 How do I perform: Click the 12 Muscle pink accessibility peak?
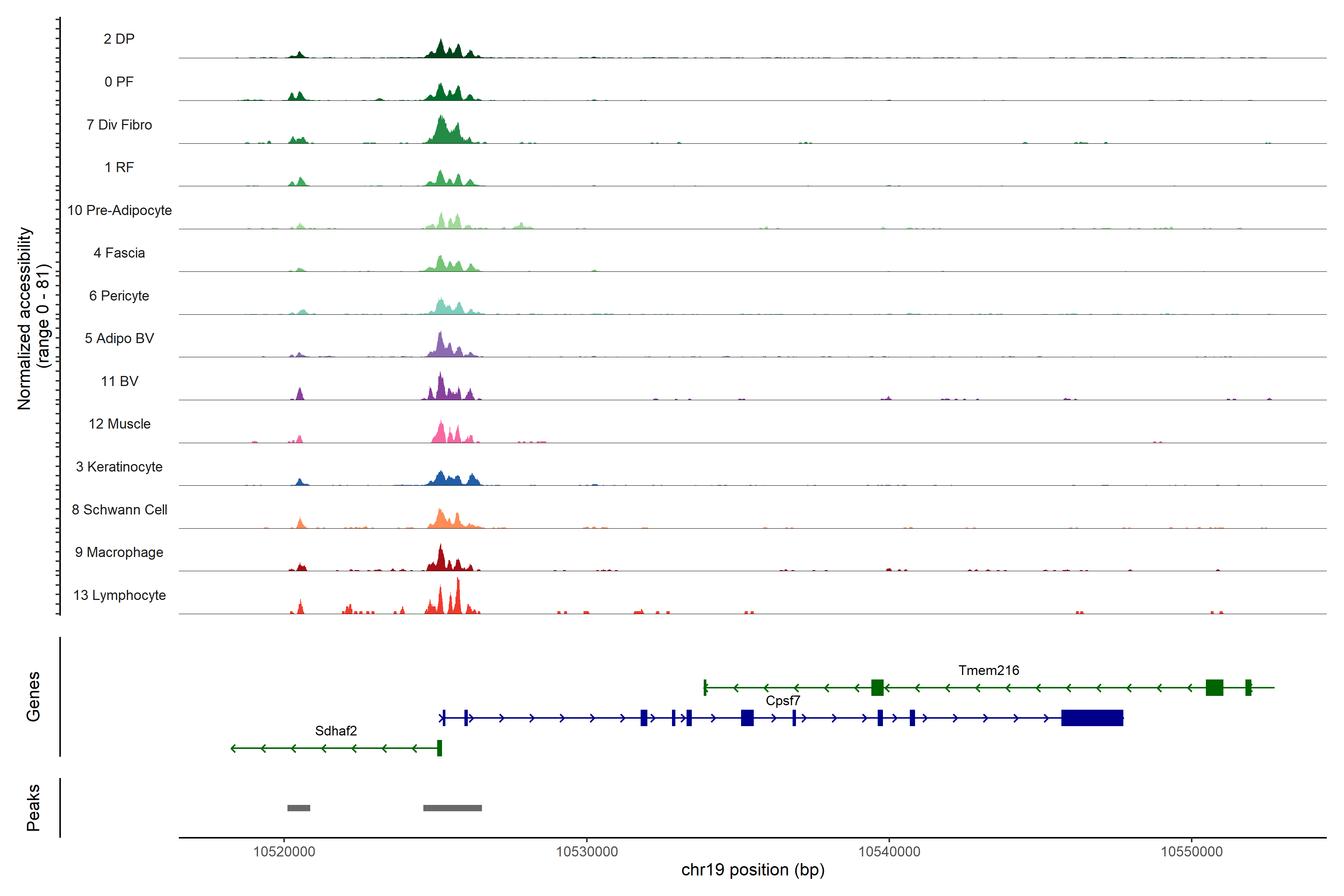(x=441, y=434)
